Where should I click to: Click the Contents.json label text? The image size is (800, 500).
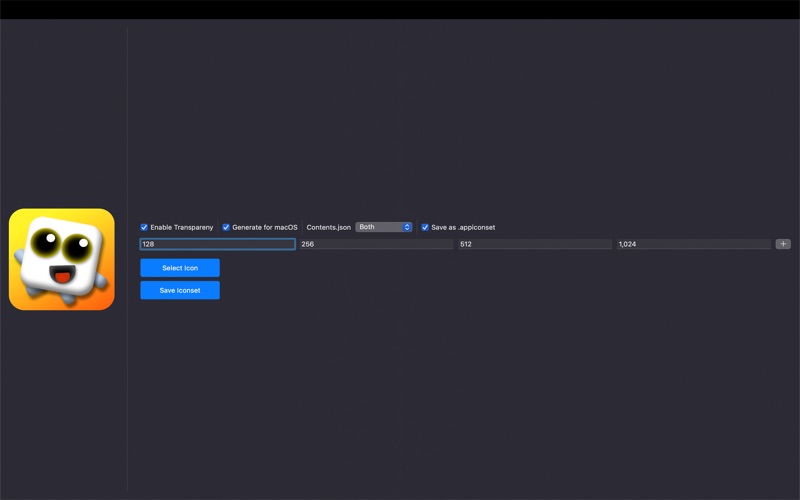328,227
